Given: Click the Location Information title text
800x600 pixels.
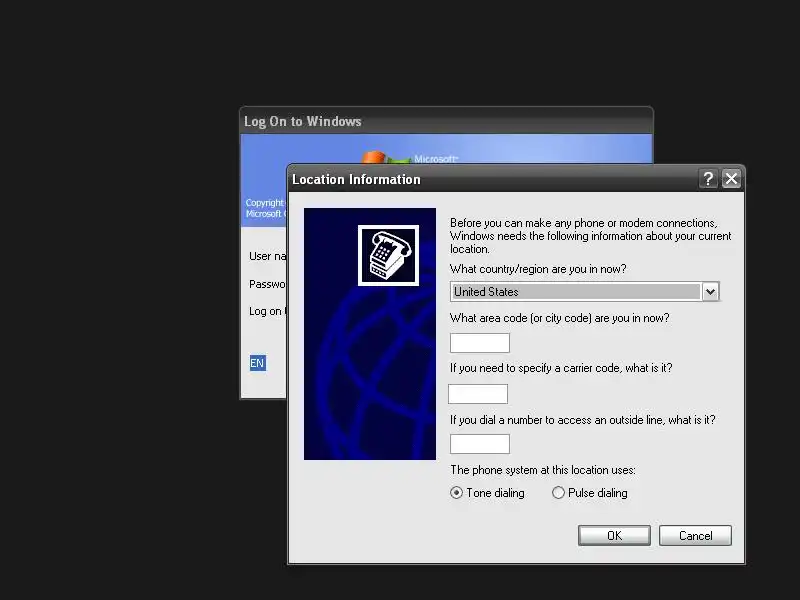Looking at the screenshot, I should [x=356, y=180].
